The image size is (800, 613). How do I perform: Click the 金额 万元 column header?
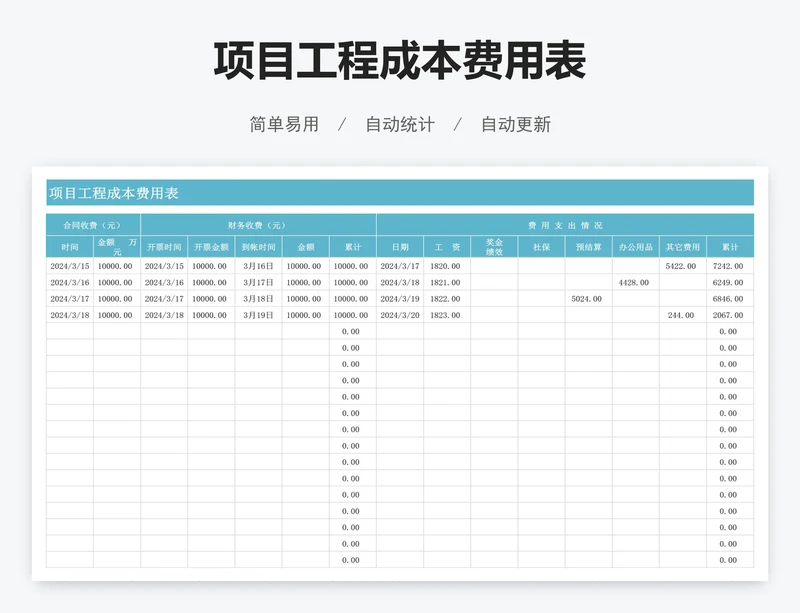point(117,247)
